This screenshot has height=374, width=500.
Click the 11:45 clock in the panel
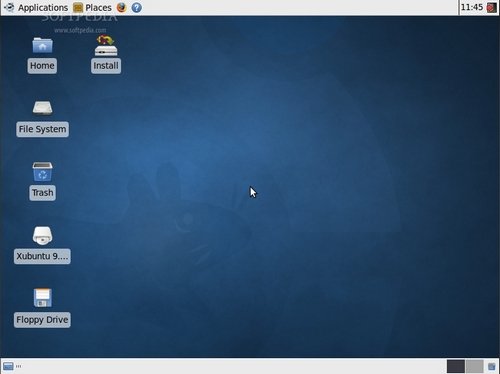[472, 7]
